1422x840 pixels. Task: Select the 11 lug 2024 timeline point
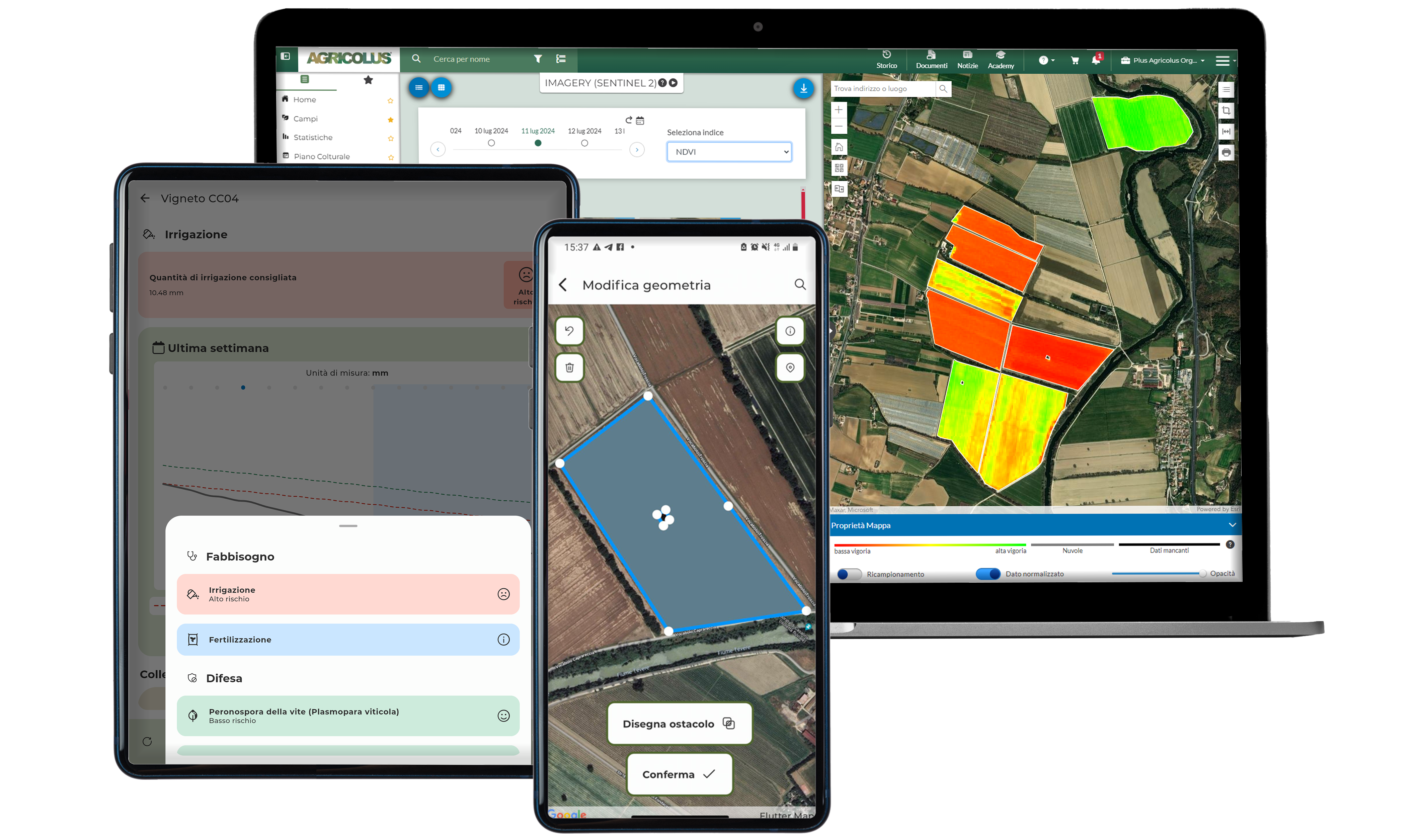point(538,143)
